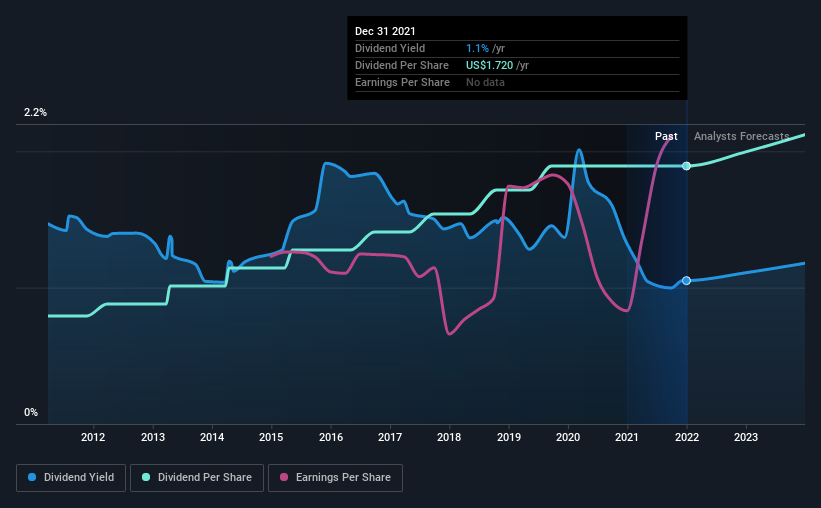Toggle the Dividend Yield legend button
The width and height of the screenshot is (821, 508).
click(70, 478)
